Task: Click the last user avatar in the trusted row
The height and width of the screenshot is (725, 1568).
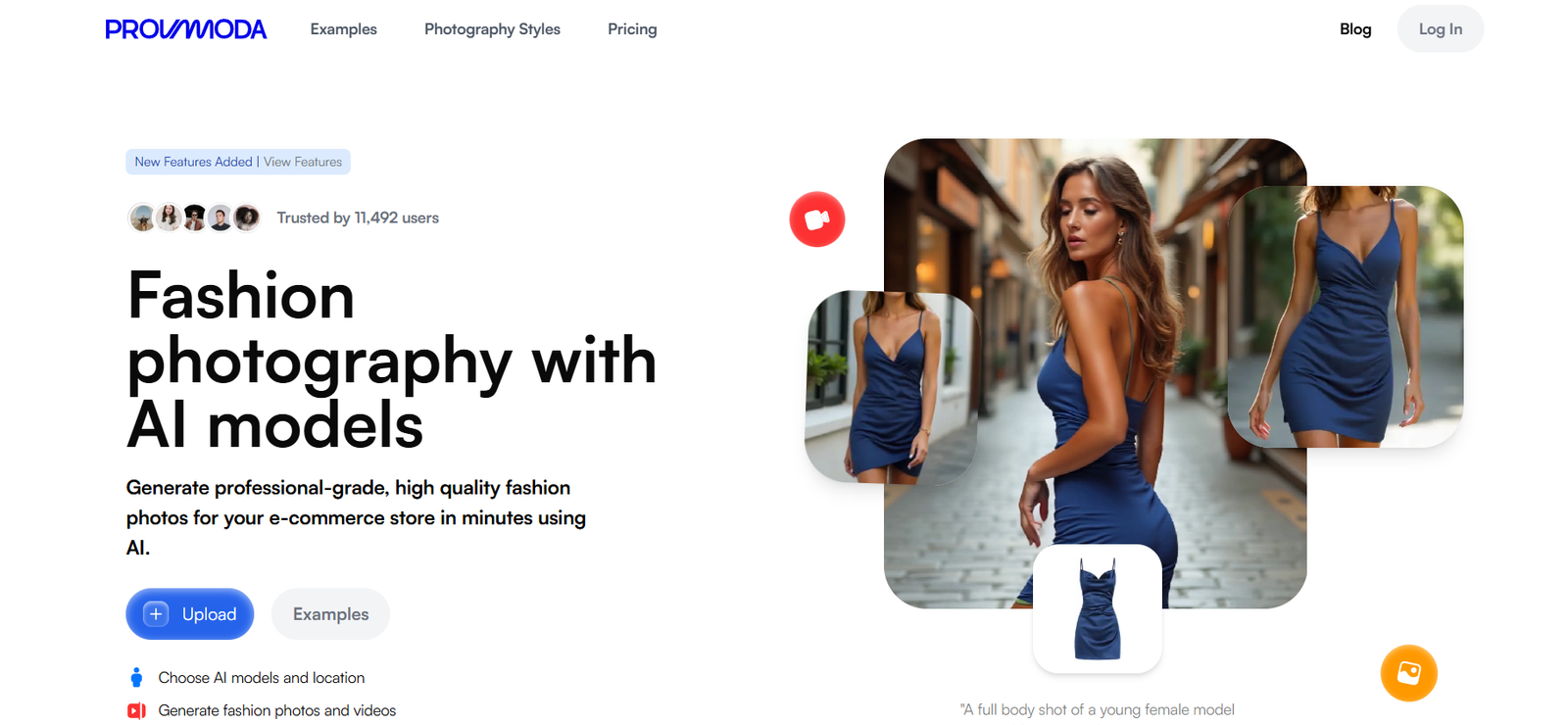Action: pos(247,217)
